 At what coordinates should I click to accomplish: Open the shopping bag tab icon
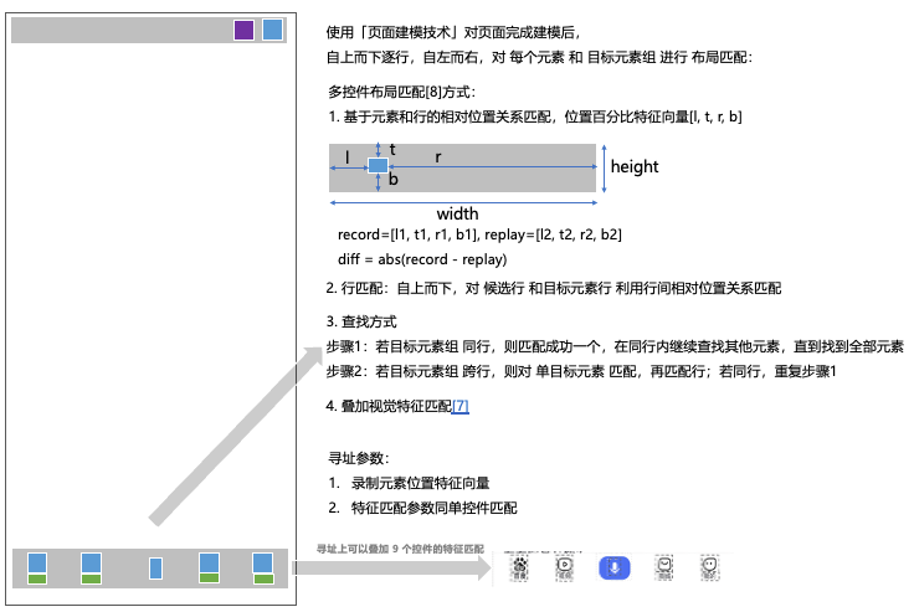pos(664,568)
